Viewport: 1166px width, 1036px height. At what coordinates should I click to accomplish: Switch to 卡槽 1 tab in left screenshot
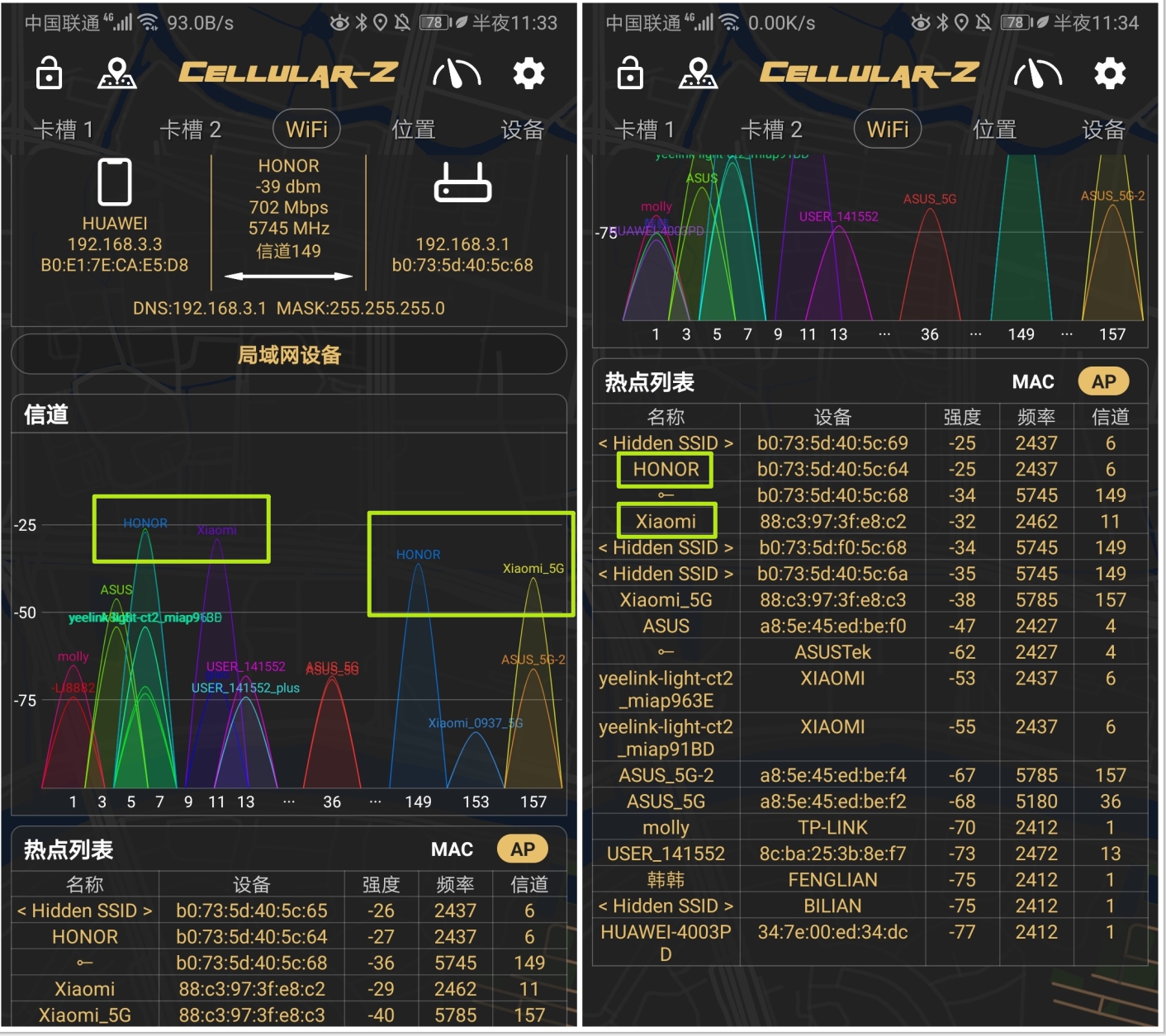click(64, 130)
